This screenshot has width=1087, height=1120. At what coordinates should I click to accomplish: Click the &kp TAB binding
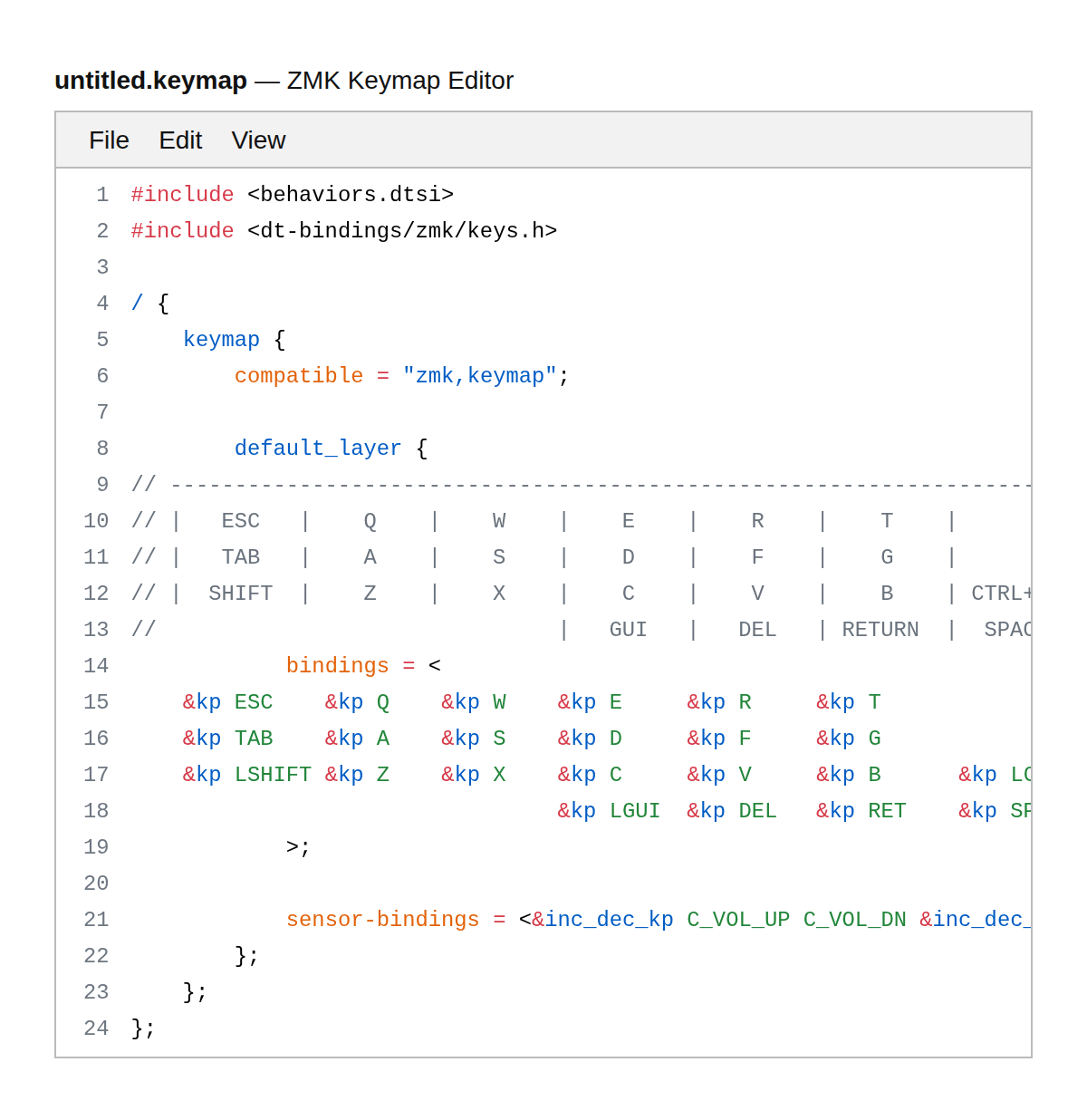click(x=227, y=739)
